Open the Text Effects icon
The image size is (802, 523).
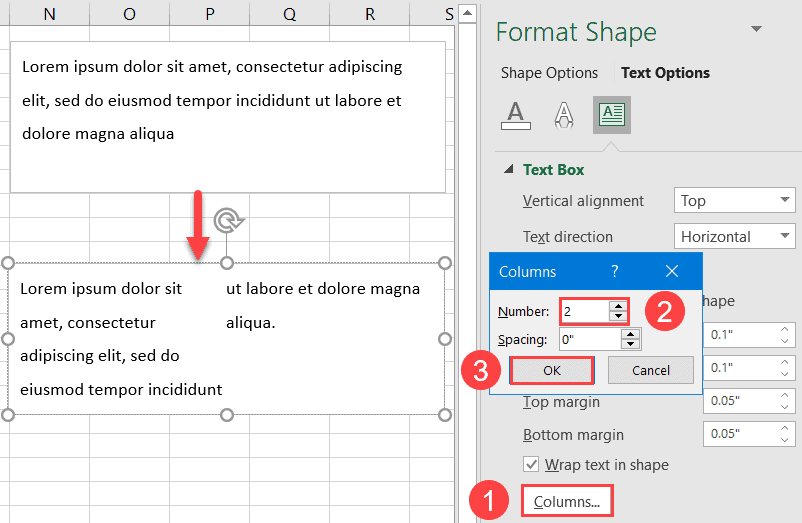[564, 116]
